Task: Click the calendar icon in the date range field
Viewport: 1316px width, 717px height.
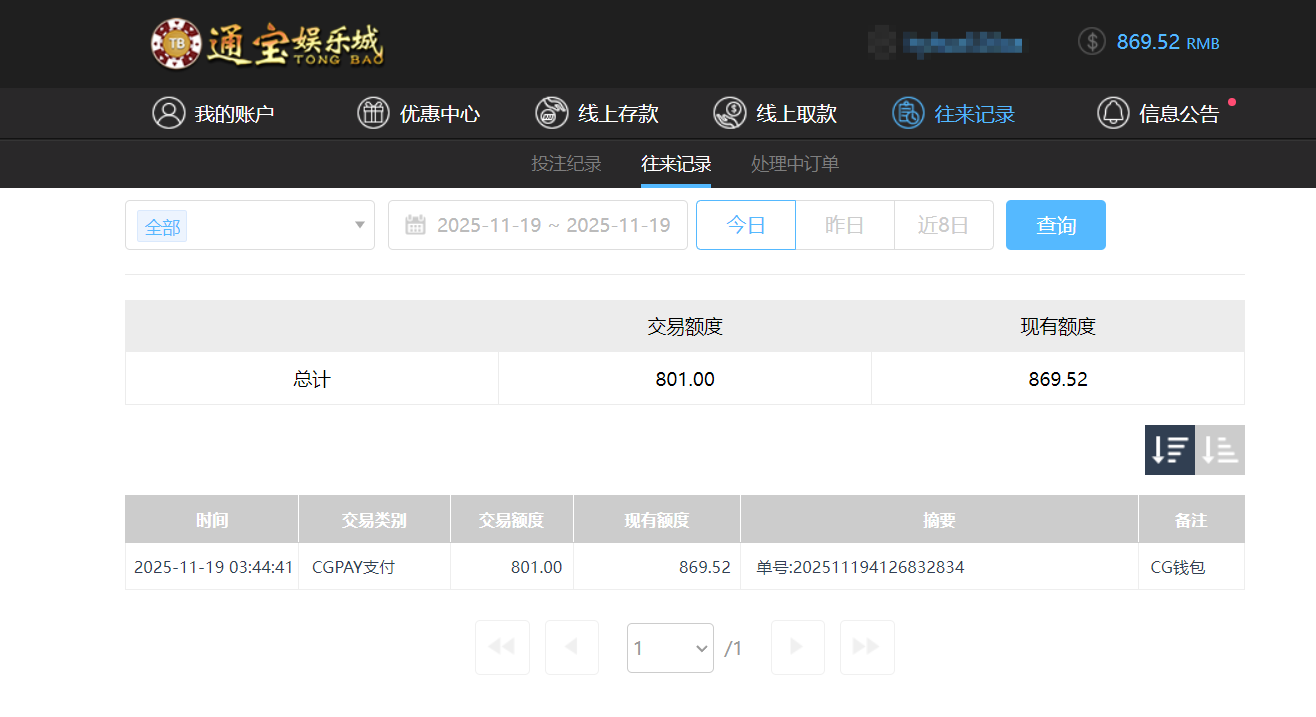Action: pos(416,225)
